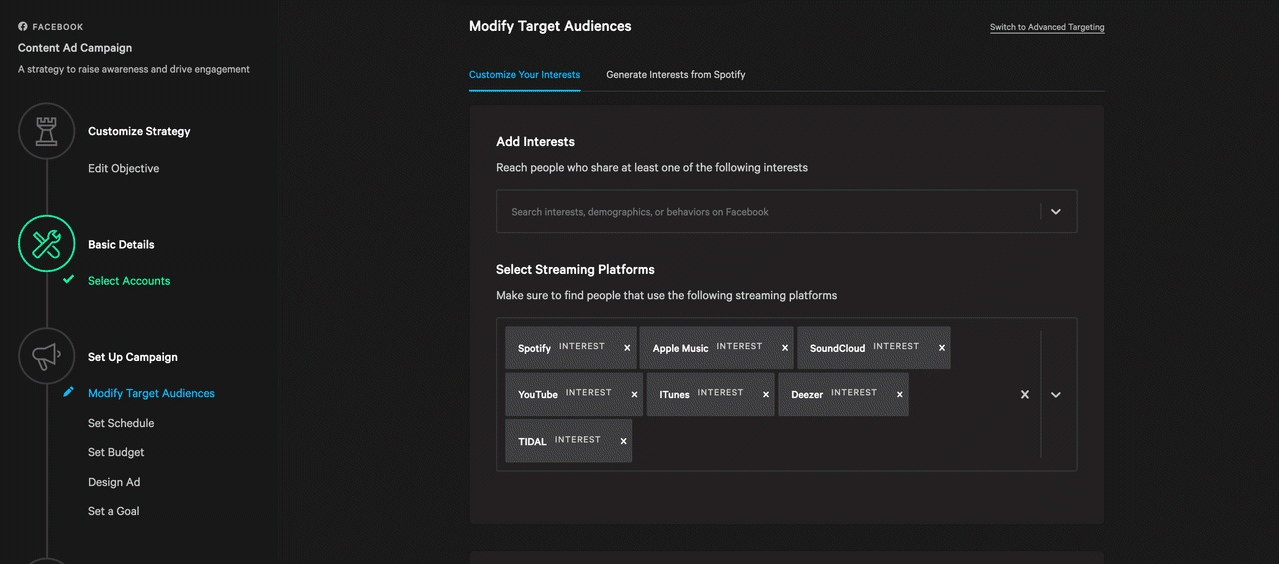Remove the Spotify interest tag
Screen dimensions: 1279x564
[627, 348]
